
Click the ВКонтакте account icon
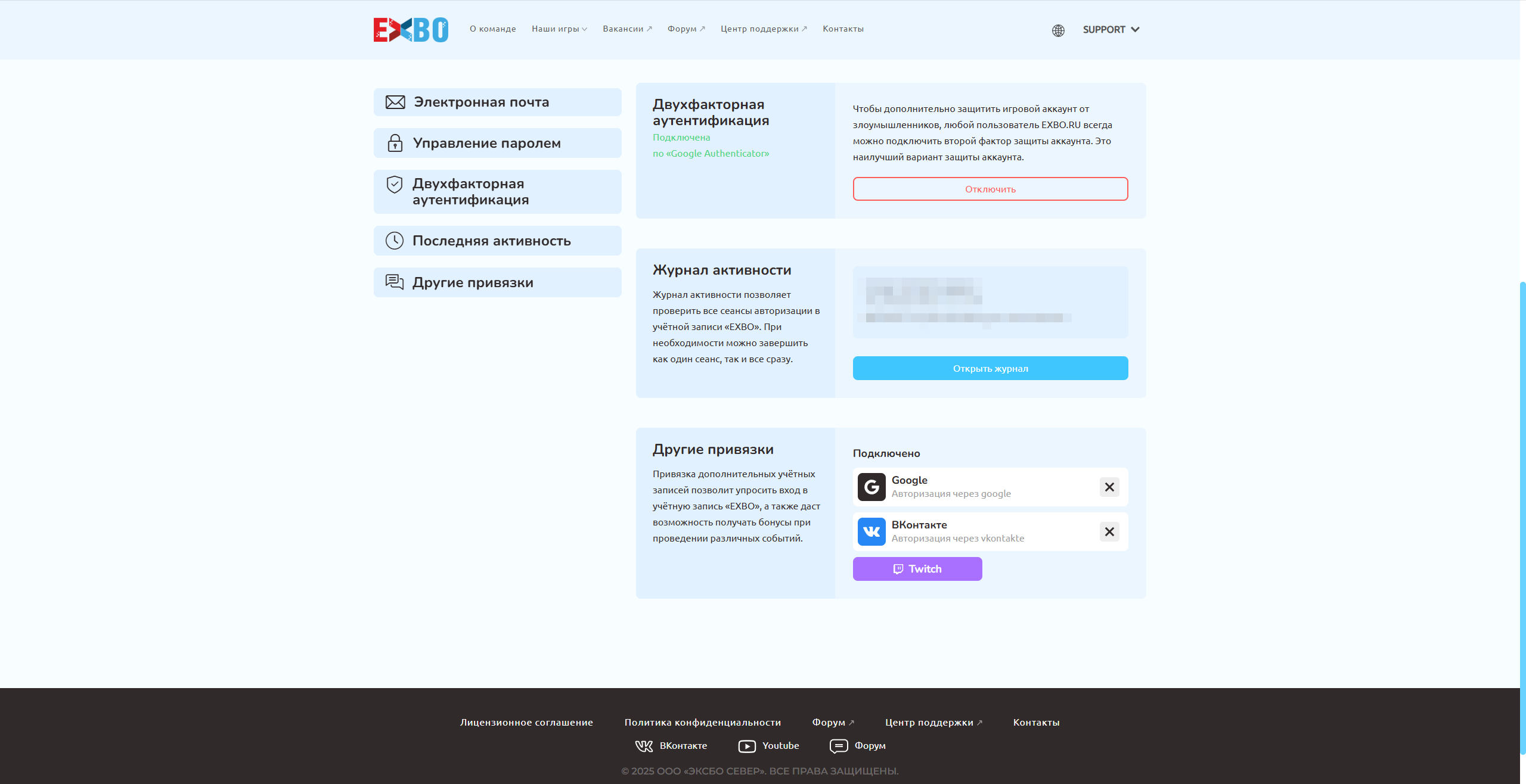point(871,531)
